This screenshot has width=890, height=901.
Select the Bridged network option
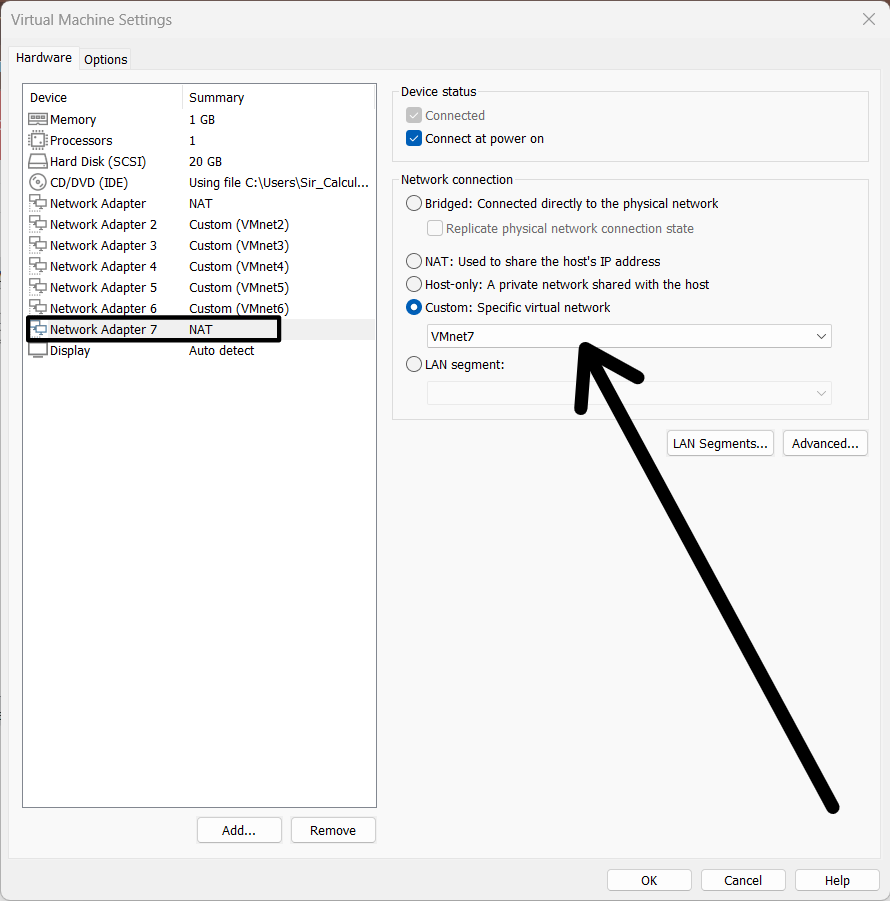(x=414, y=203)
